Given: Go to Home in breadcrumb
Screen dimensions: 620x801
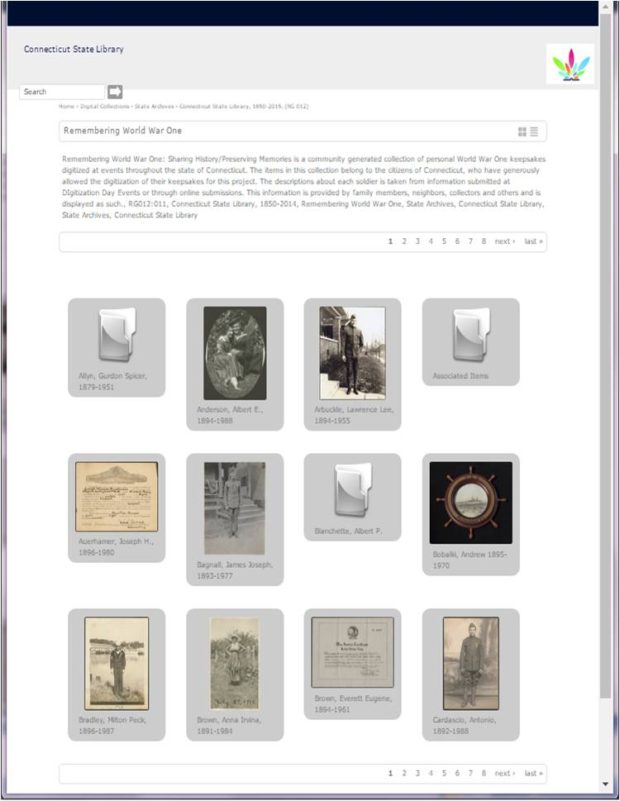Looking at the screenshot, I should [x=66, y=106].
